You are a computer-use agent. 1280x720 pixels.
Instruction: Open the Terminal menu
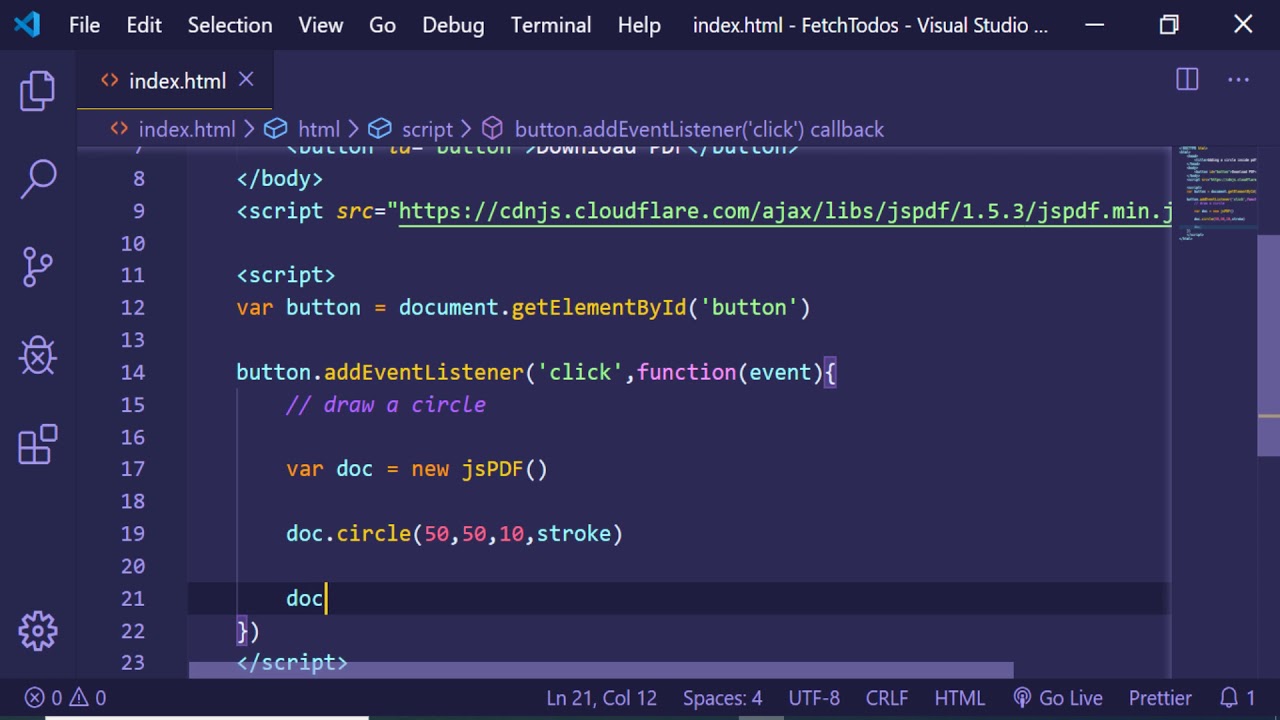(550, 25)
